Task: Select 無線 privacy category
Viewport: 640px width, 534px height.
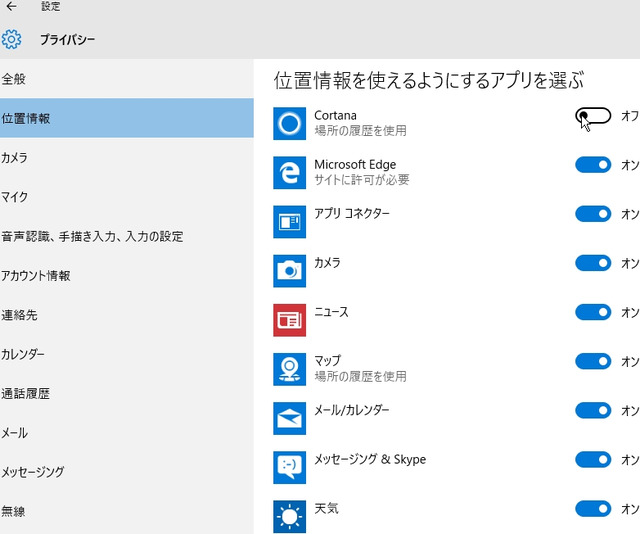Action: (127, 511)
